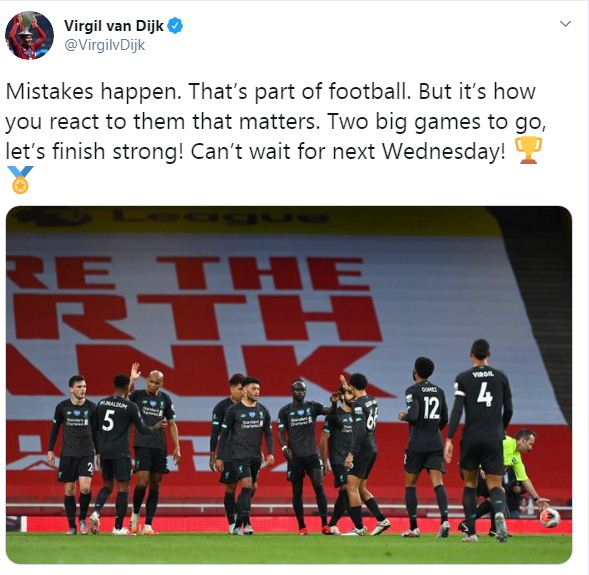This screenshot has height=575, width=589.
Task: Click the leftmost player in the photo
Action: 73,454
